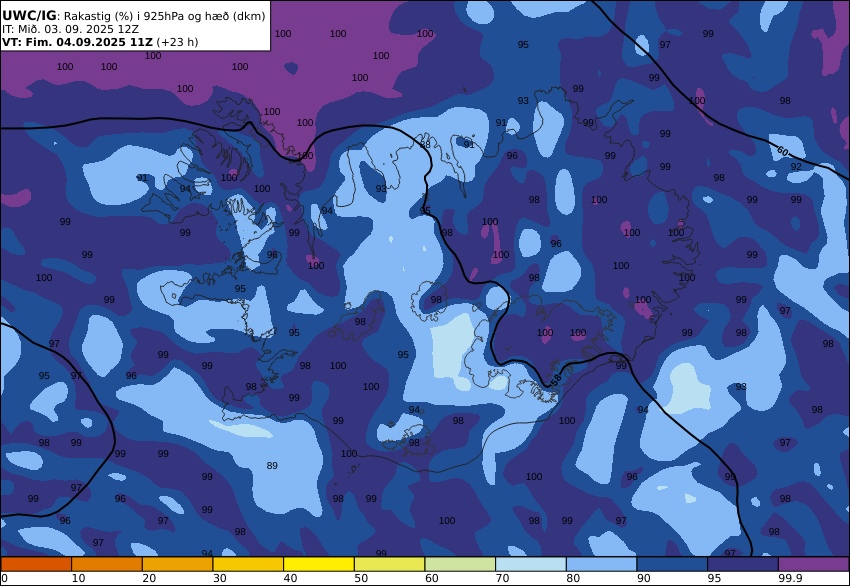Viewport: 850px width, 586px height.
Task: Click the pale blue 70–80 legend swatch
Action: click(x=531, y=564)
